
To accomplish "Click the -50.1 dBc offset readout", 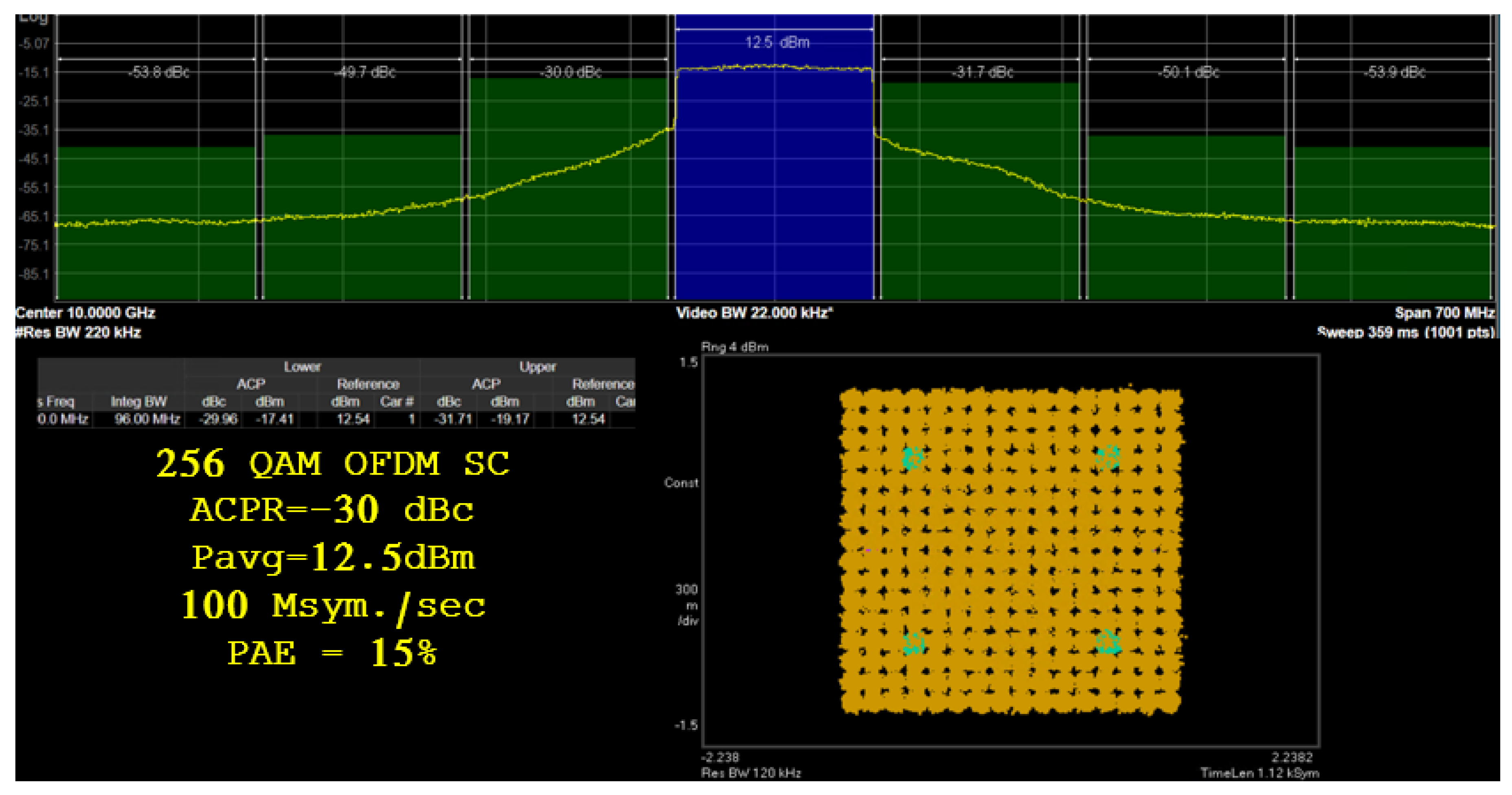I will (x=1188, y=72).
